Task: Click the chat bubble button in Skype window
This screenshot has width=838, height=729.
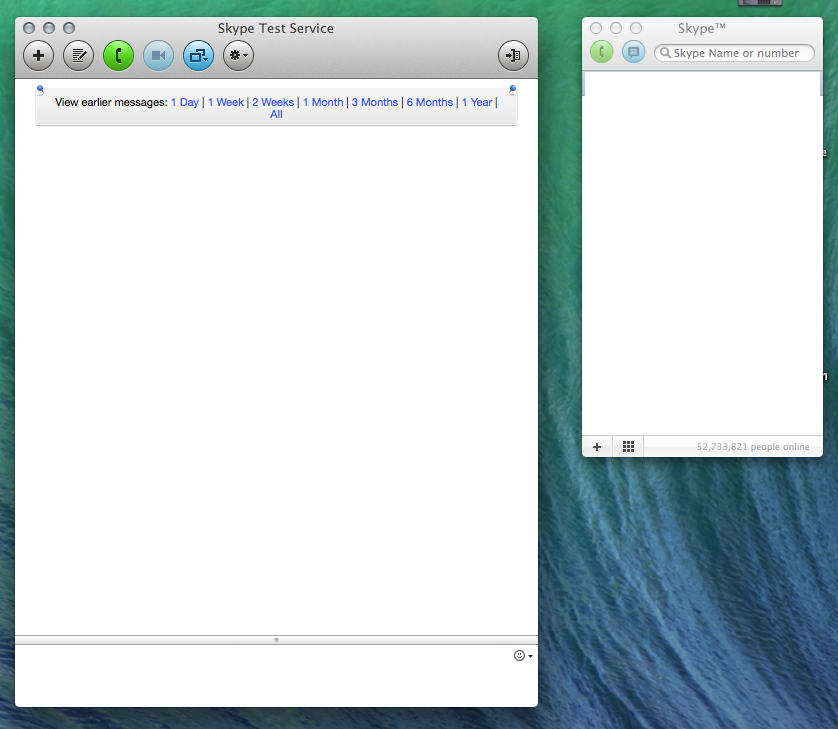Action: click(633, 52)
